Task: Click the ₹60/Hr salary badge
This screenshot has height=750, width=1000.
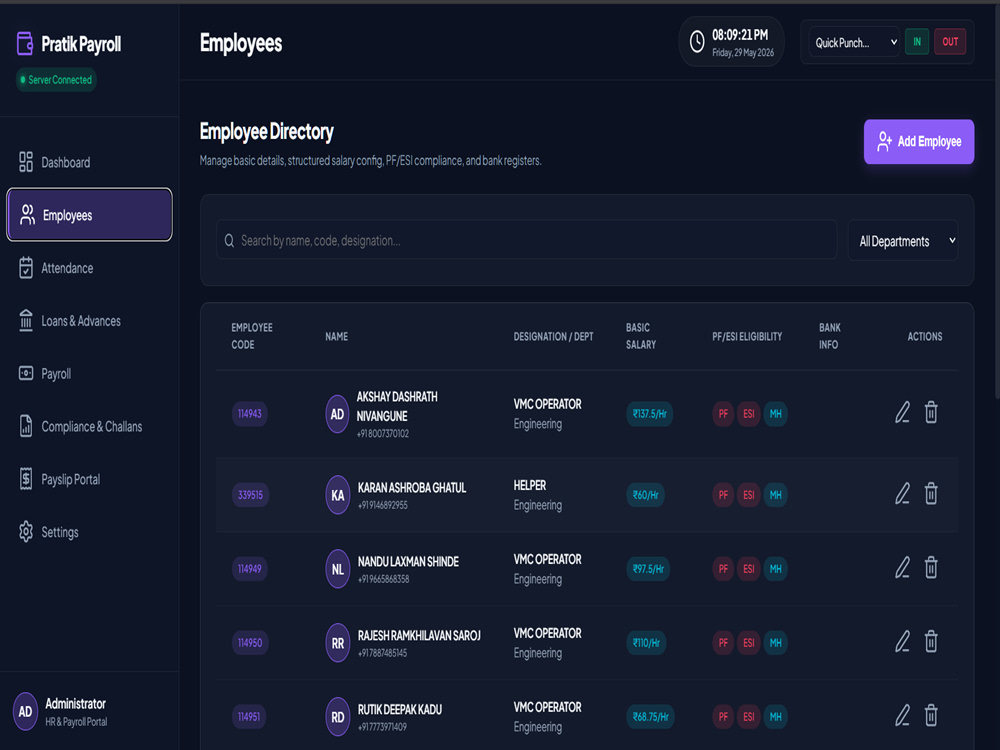Action: point(645,495)
